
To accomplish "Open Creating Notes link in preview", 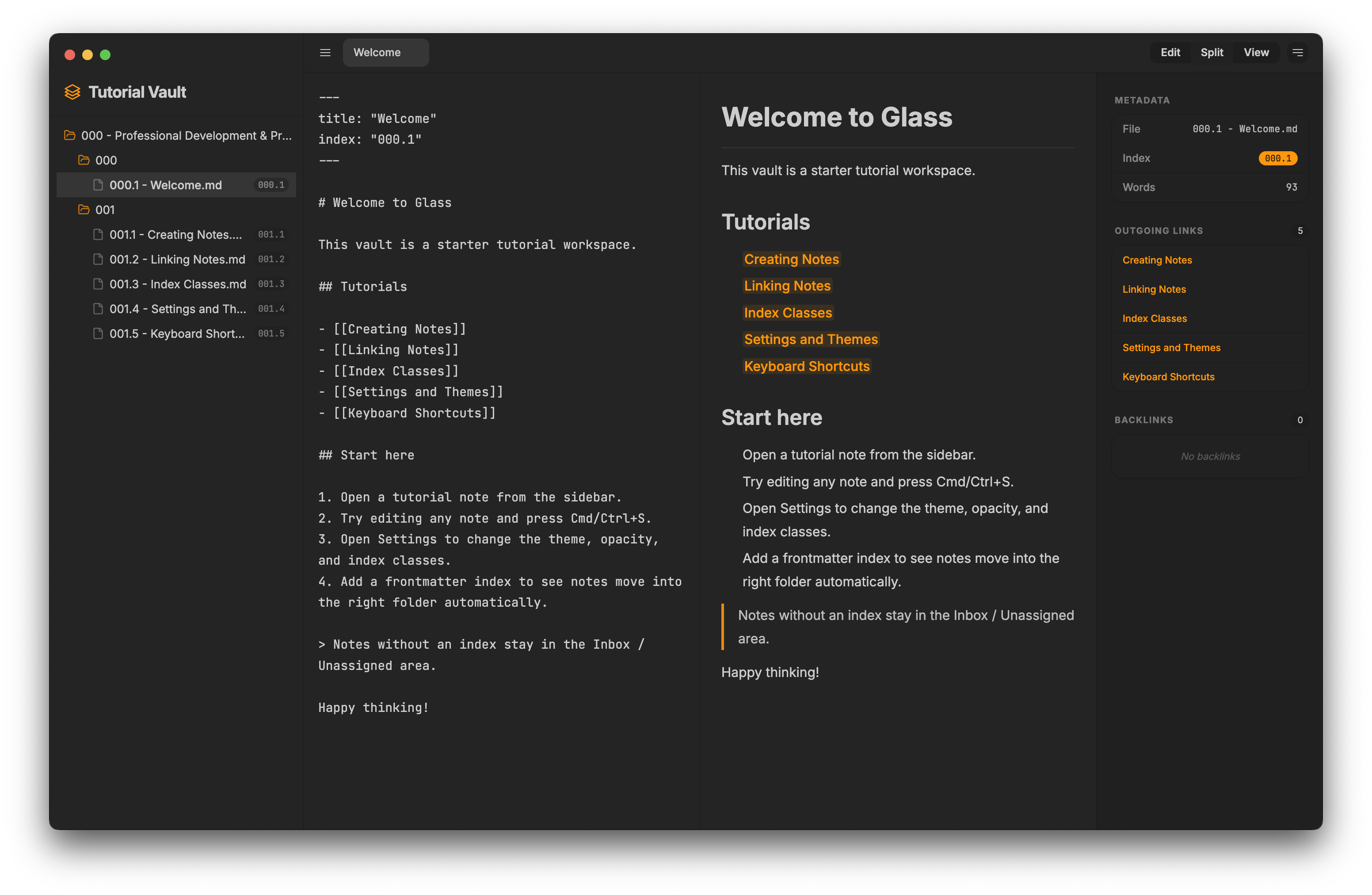I will click(791, 260).
